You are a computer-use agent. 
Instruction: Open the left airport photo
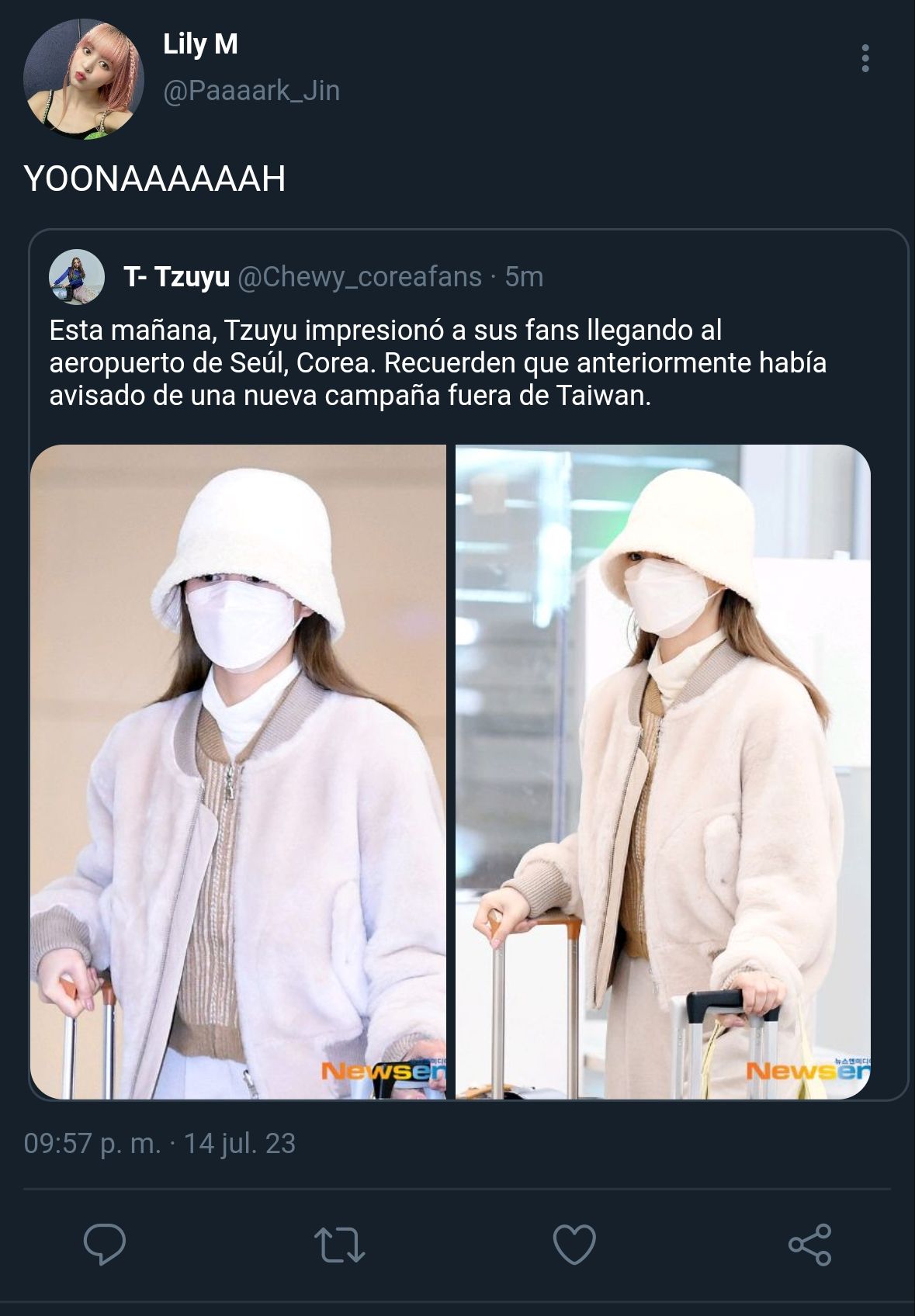[x=238, y=771]
